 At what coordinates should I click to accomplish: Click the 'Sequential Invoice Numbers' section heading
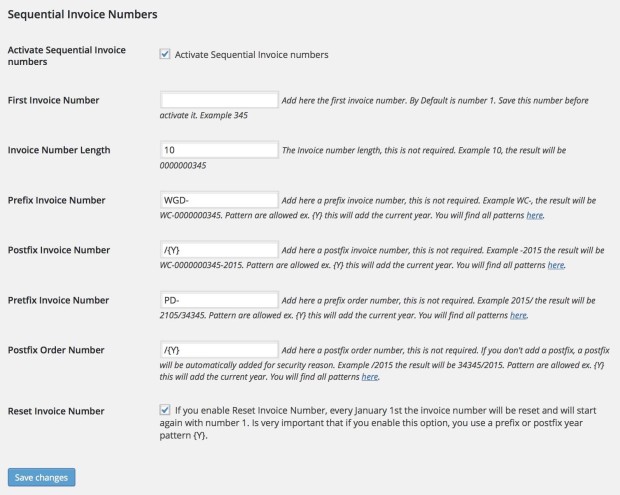(x=82, y=15)
